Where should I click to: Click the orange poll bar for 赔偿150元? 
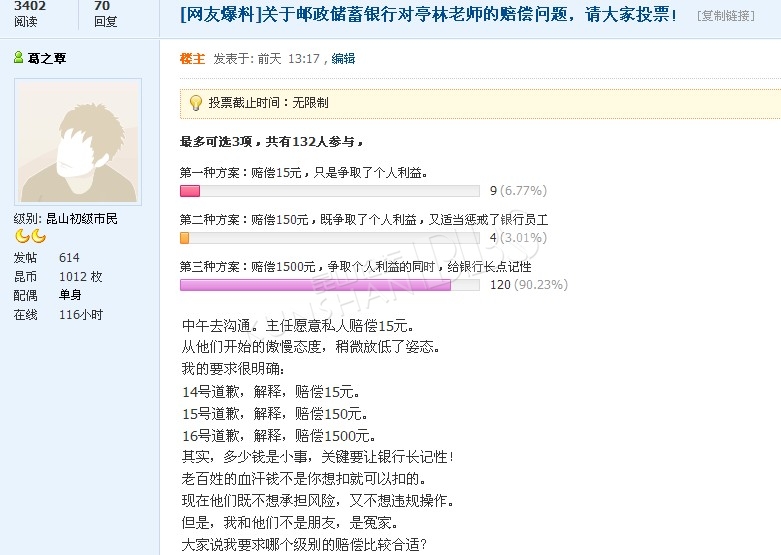pyautogui.click(x=184, y=238)
